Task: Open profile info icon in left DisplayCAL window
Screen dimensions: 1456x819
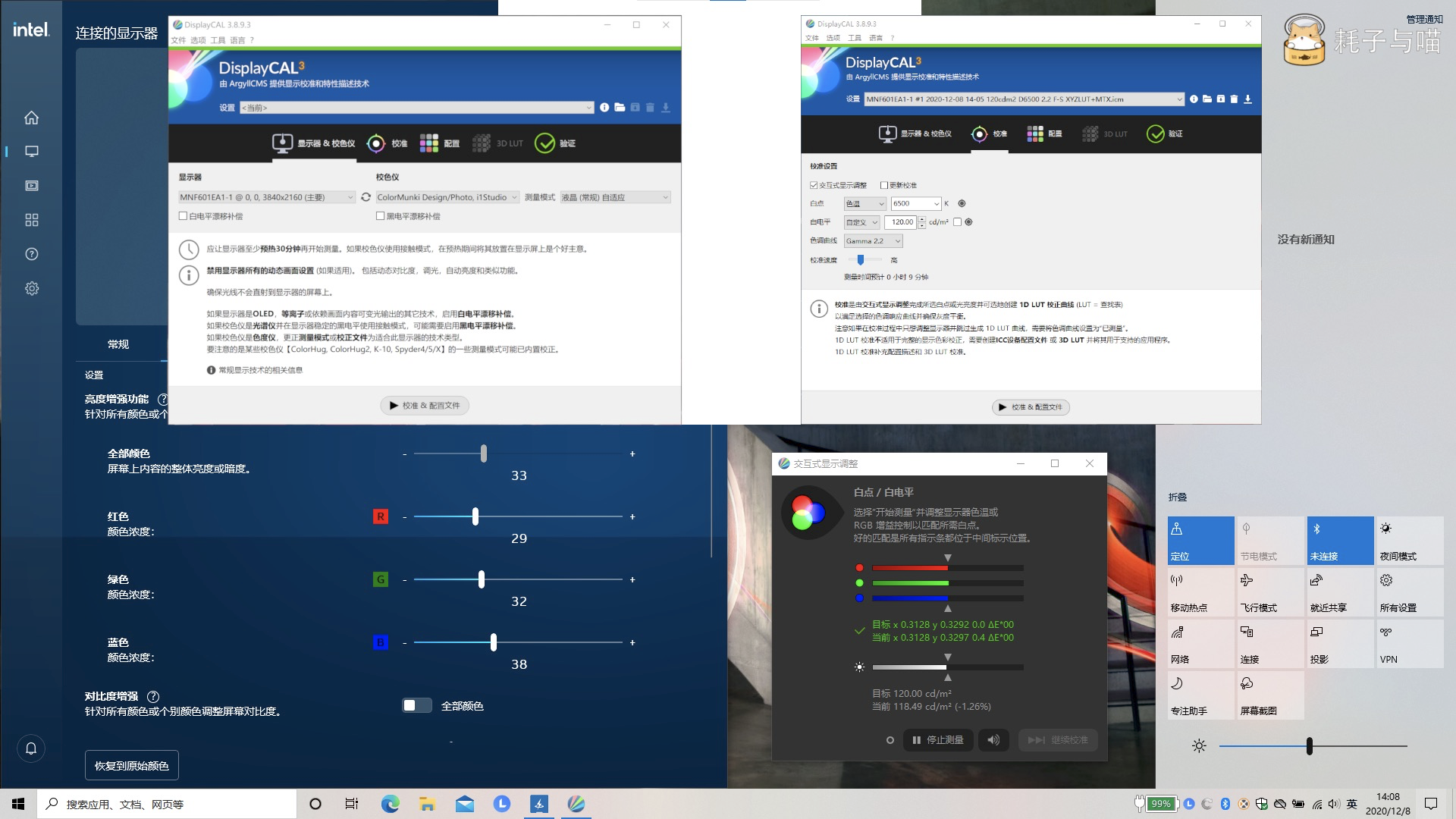Action: (604, 108)
